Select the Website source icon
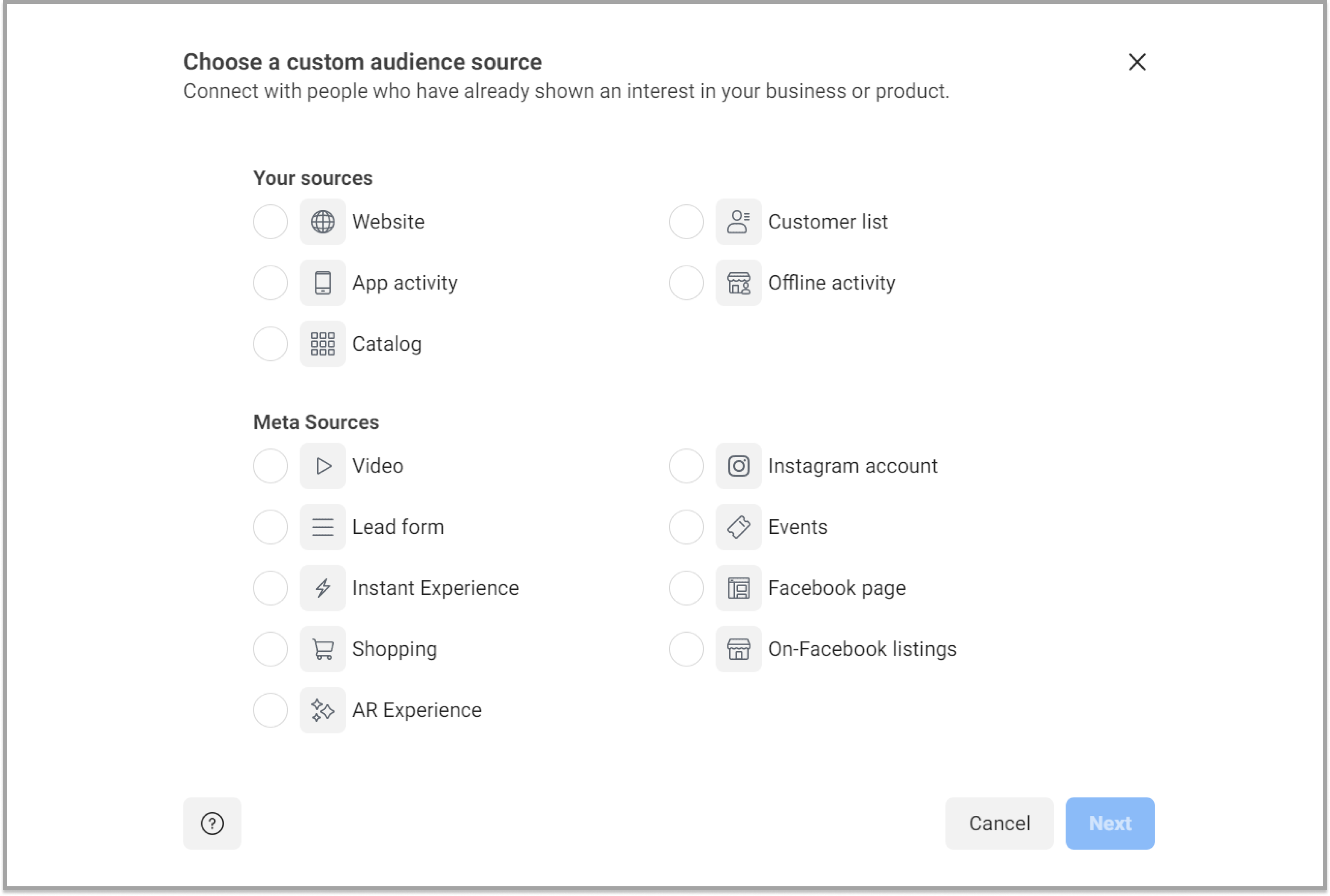Image resolution: width=1330 pixels, height=896 pixels. coord(323,221)
